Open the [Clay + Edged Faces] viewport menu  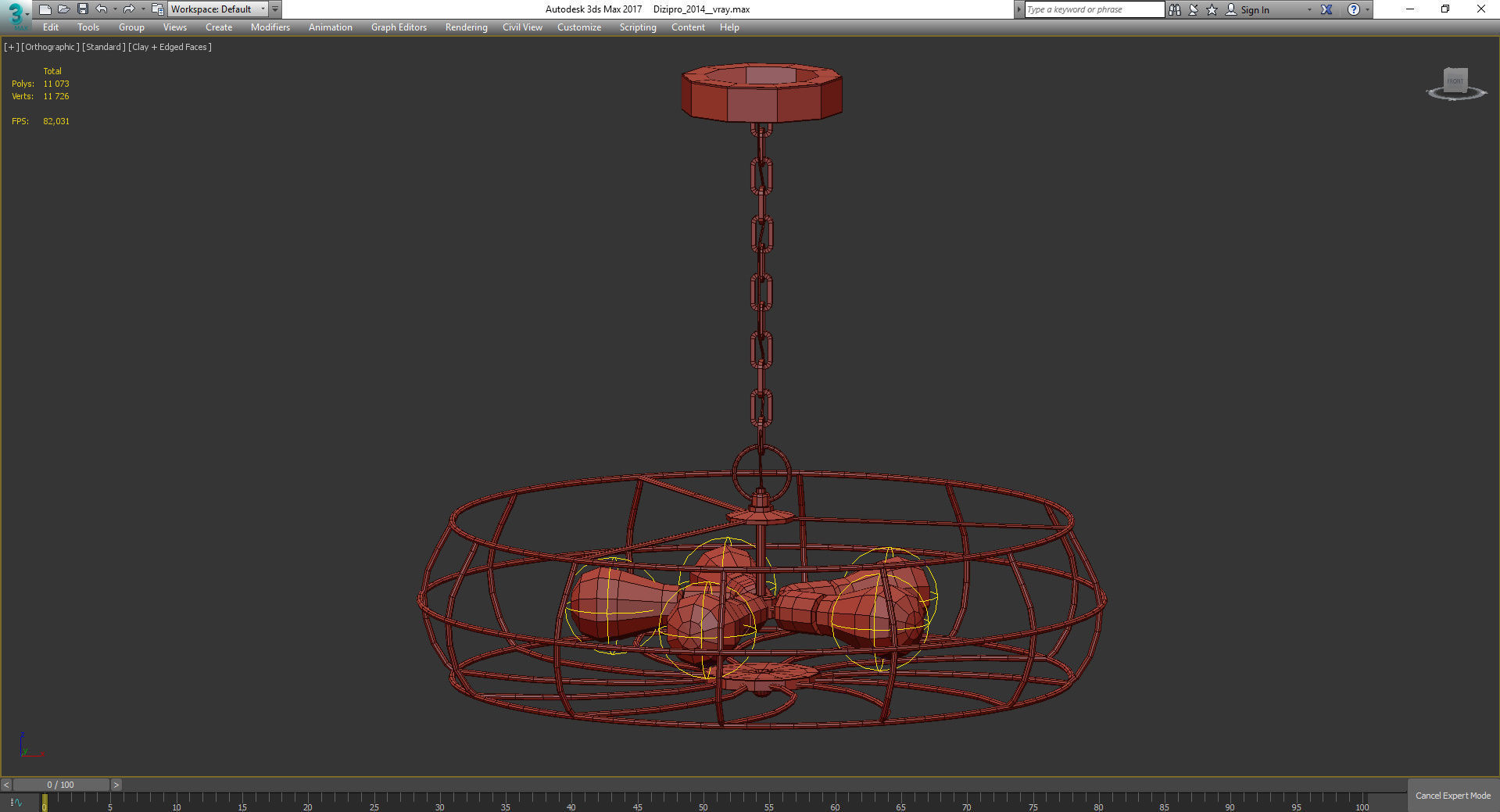point(170,47)
